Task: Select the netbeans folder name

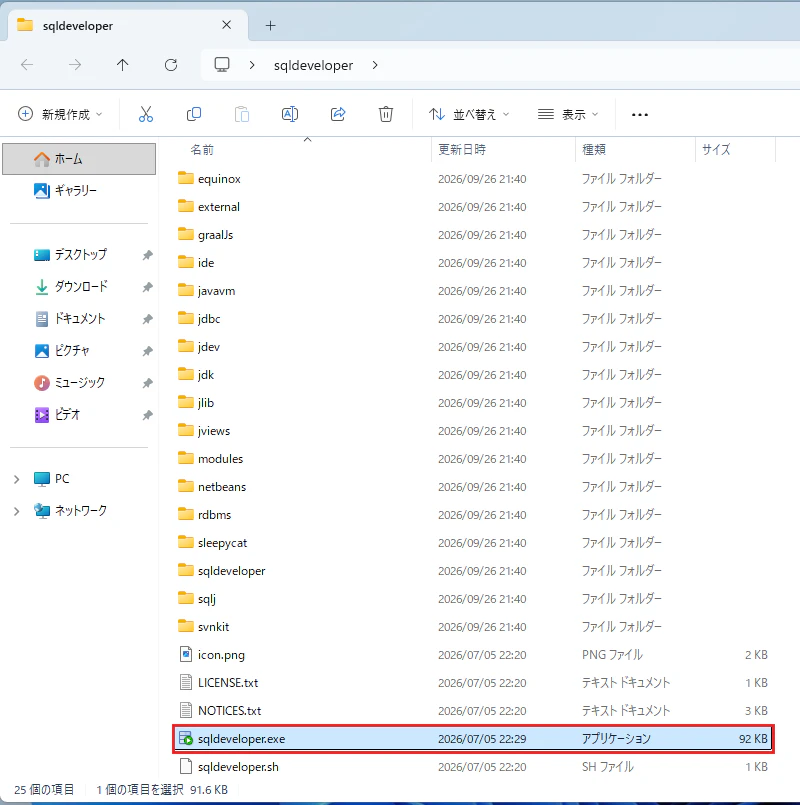Action: [222, 487]
